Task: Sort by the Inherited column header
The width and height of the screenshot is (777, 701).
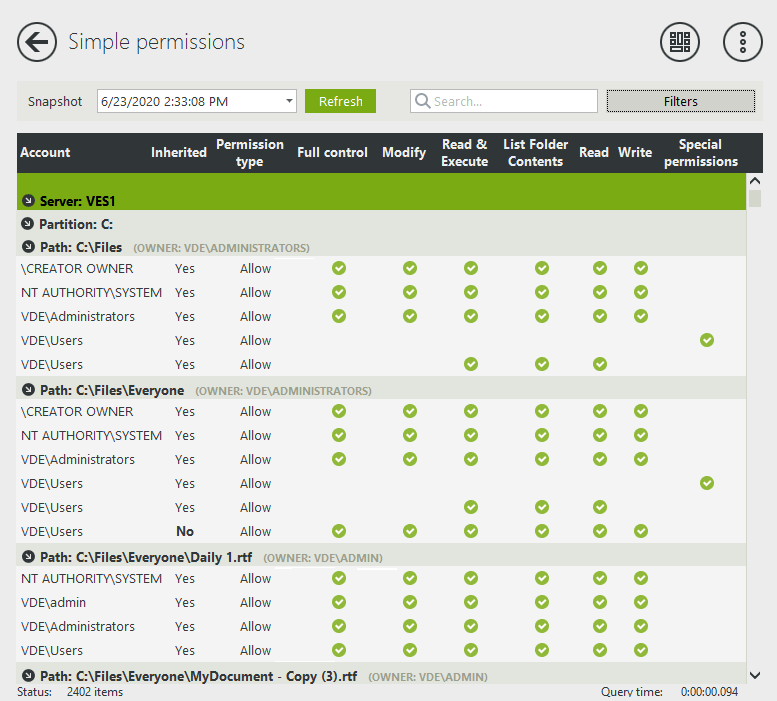Action: [x=179, y=153]
